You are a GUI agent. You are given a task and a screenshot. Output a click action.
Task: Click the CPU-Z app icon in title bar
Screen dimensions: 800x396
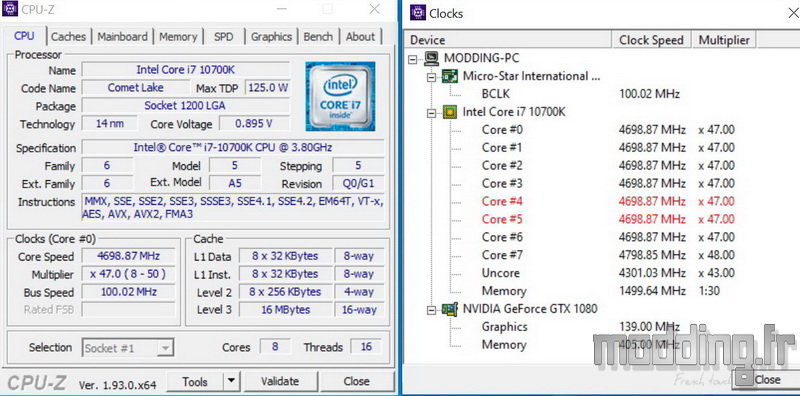coord(10,9)
